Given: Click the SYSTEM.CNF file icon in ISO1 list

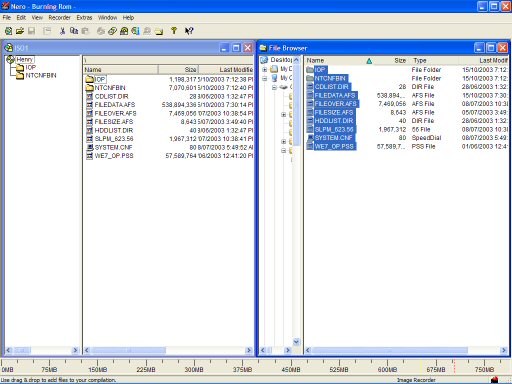Looking at the screenshot, I should tap(89, 147).
